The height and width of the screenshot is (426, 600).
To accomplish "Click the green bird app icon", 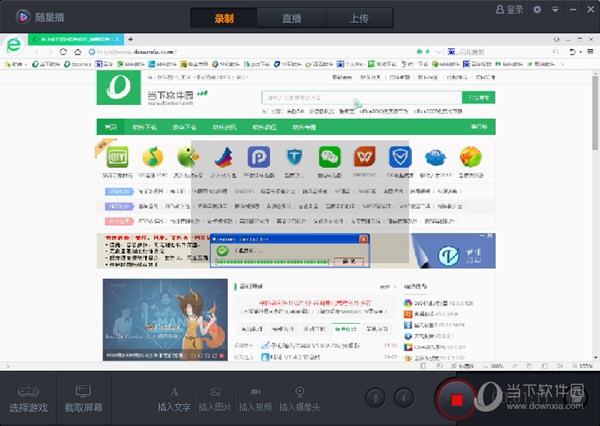I will pyautogui.click(x=188, y=157).
